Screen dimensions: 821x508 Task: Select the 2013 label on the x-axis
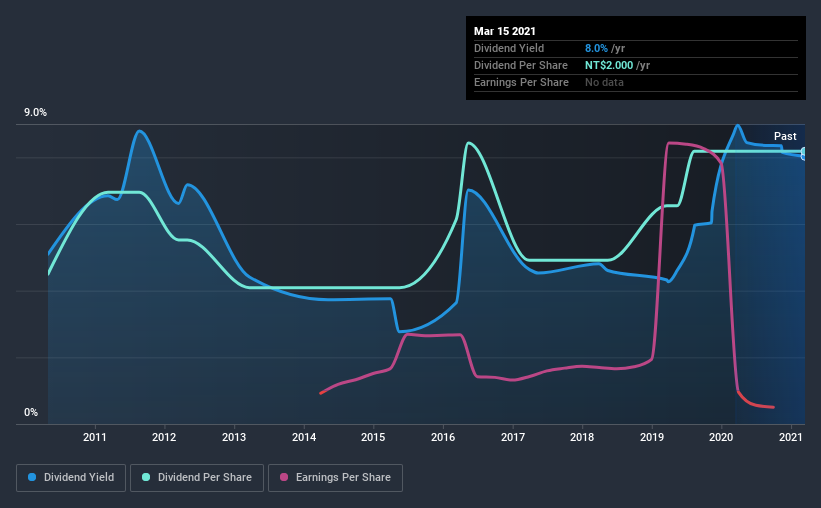(234, 437)
